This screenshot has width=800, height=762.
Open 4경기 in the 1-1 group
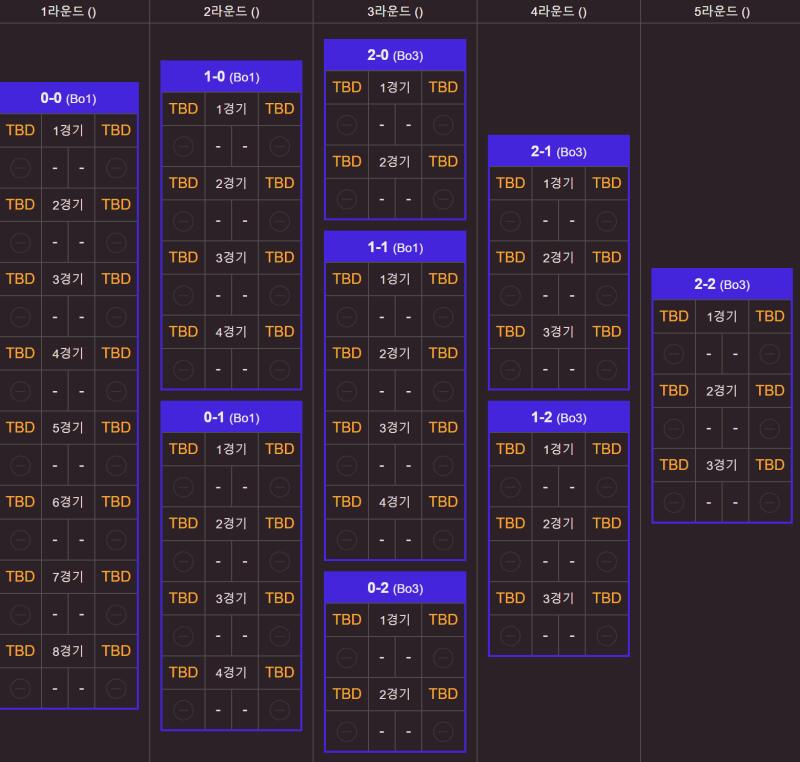pos(395,502)
